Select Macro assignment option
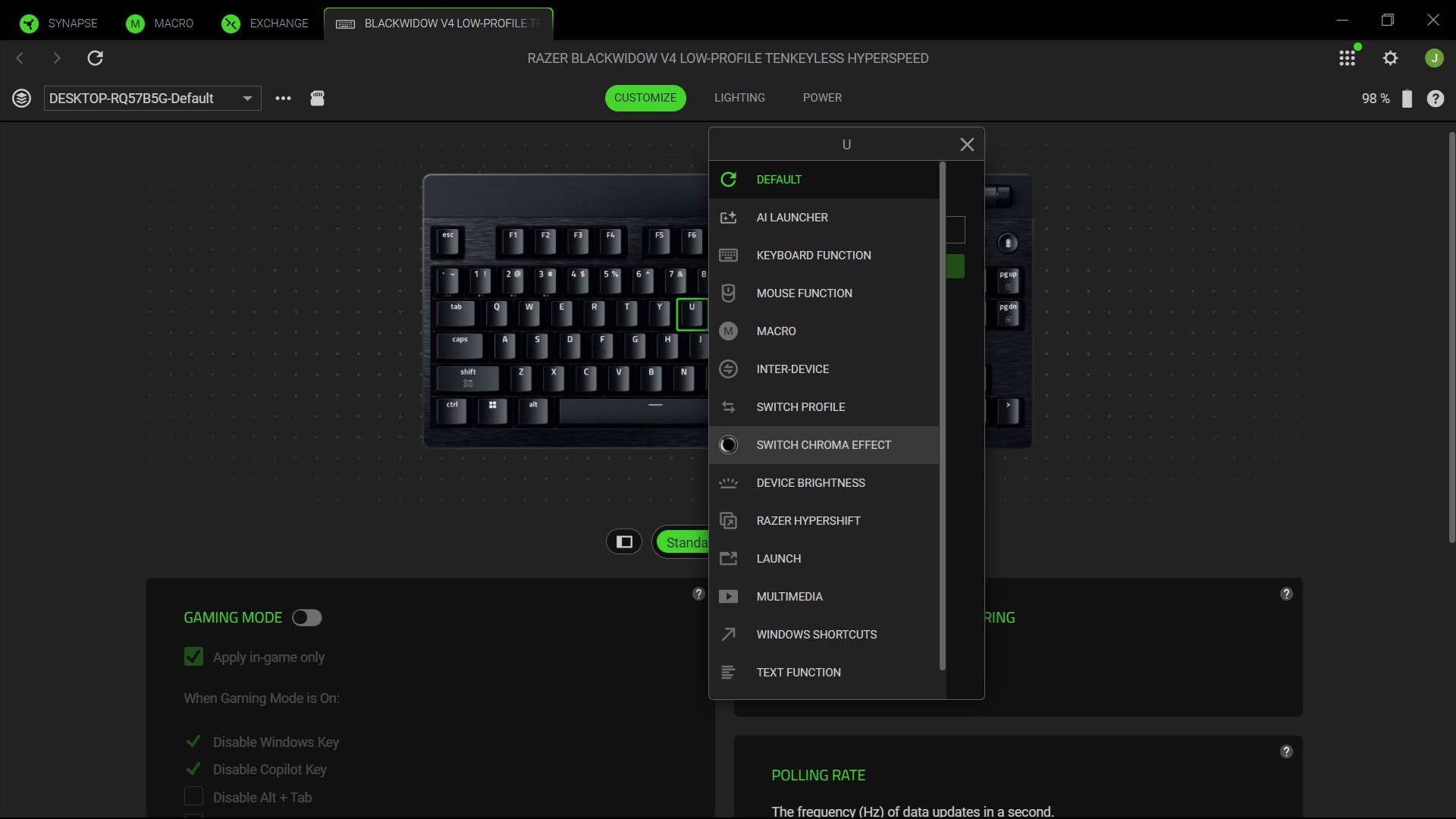This screenshot has width=1456, height=819. (824, 331)
